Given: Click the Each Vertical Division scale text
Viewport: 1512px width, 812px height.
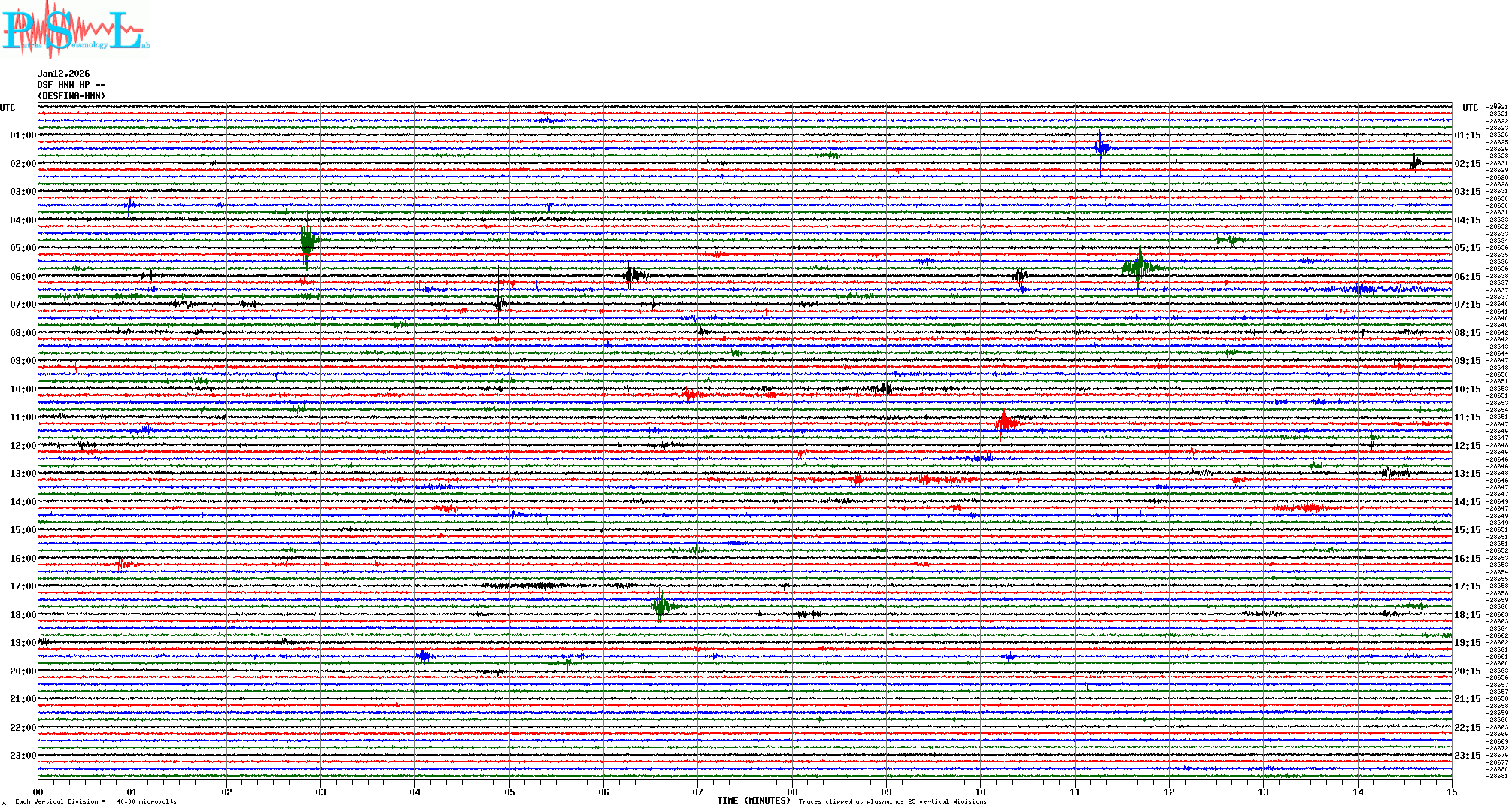Looking at the screenshot, I should pyautogui.click(x=96, y=801).
